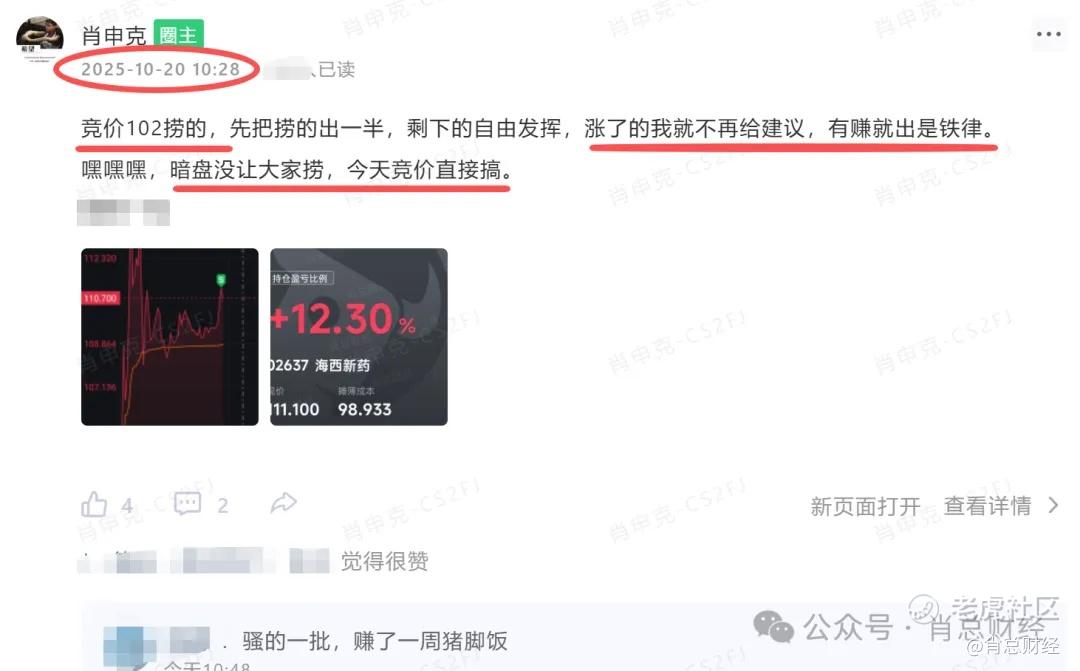Like the post with thumbs-up icon
Viewport: 1080px width, 671px height.
(94, 504)
